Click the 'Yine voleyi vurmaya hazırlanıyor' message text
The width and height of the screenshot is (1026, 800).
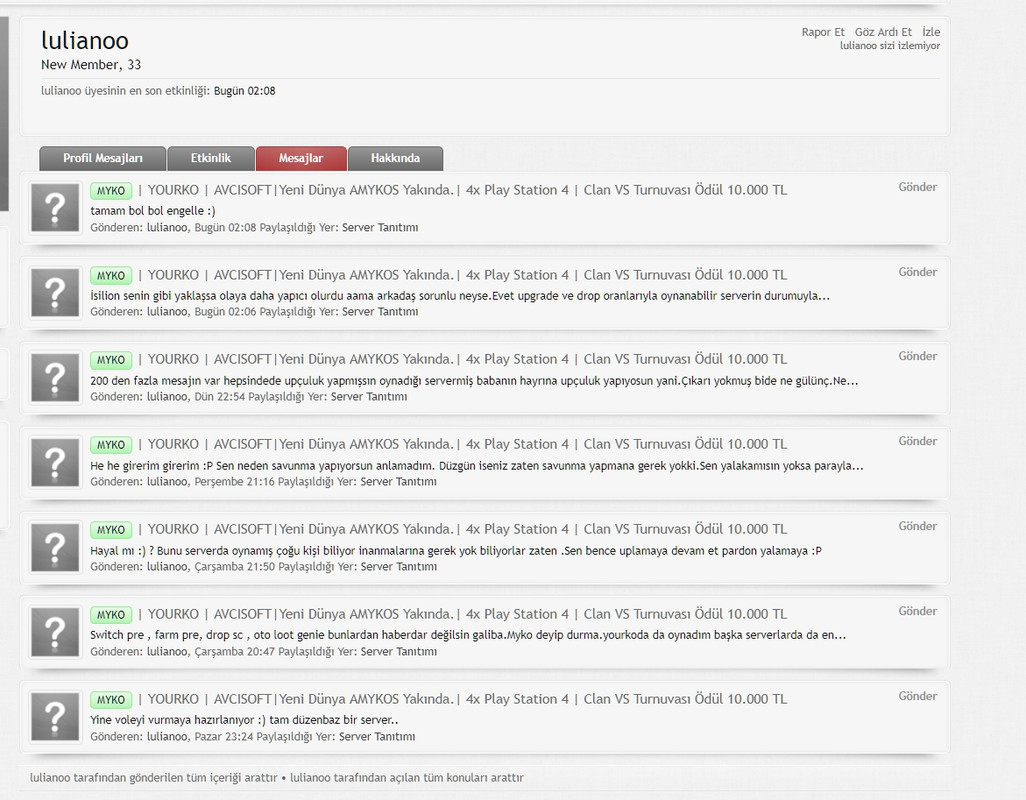coord(244,720)
